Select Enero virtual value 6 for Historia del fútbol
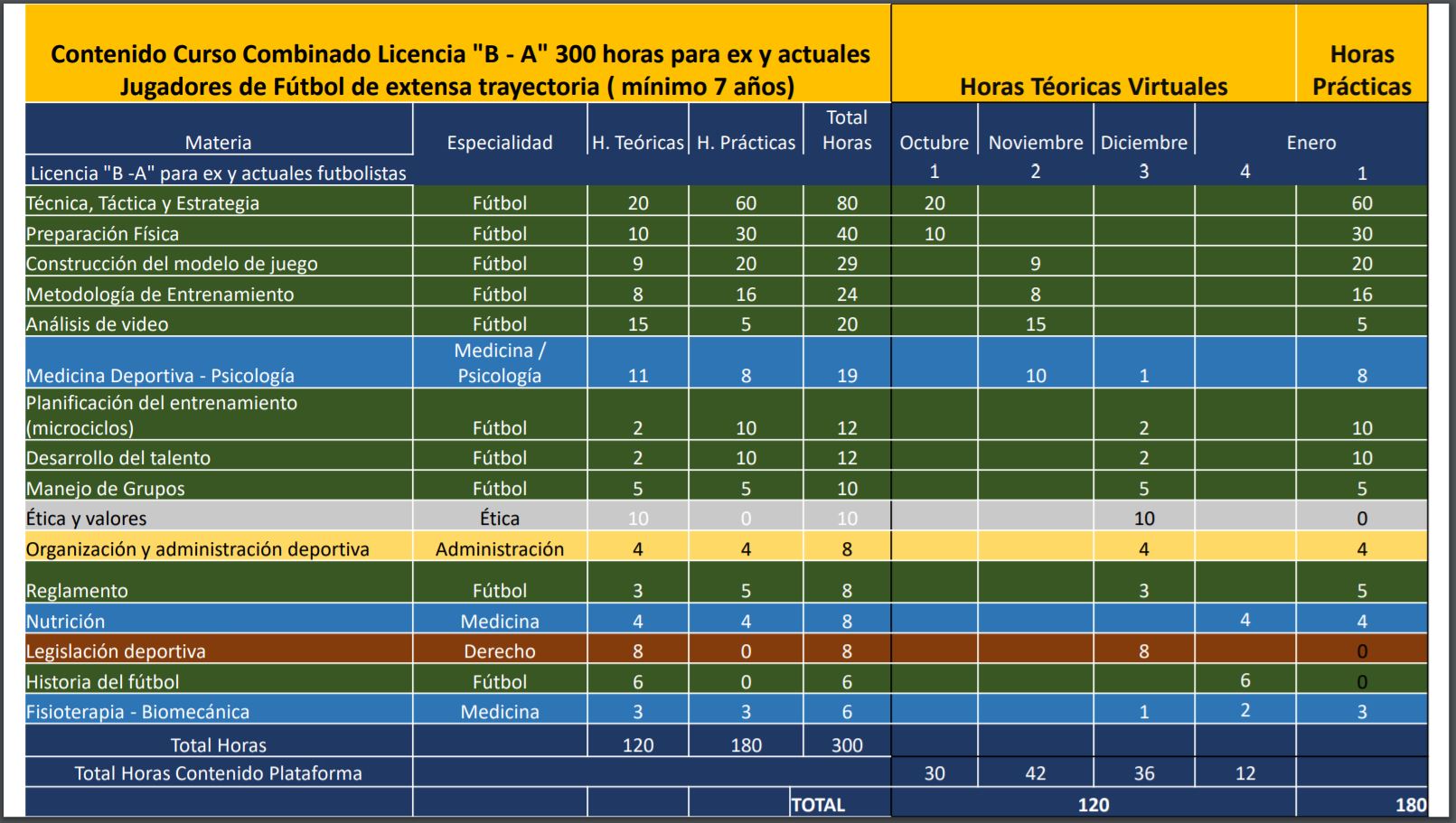 (1245, 680)
